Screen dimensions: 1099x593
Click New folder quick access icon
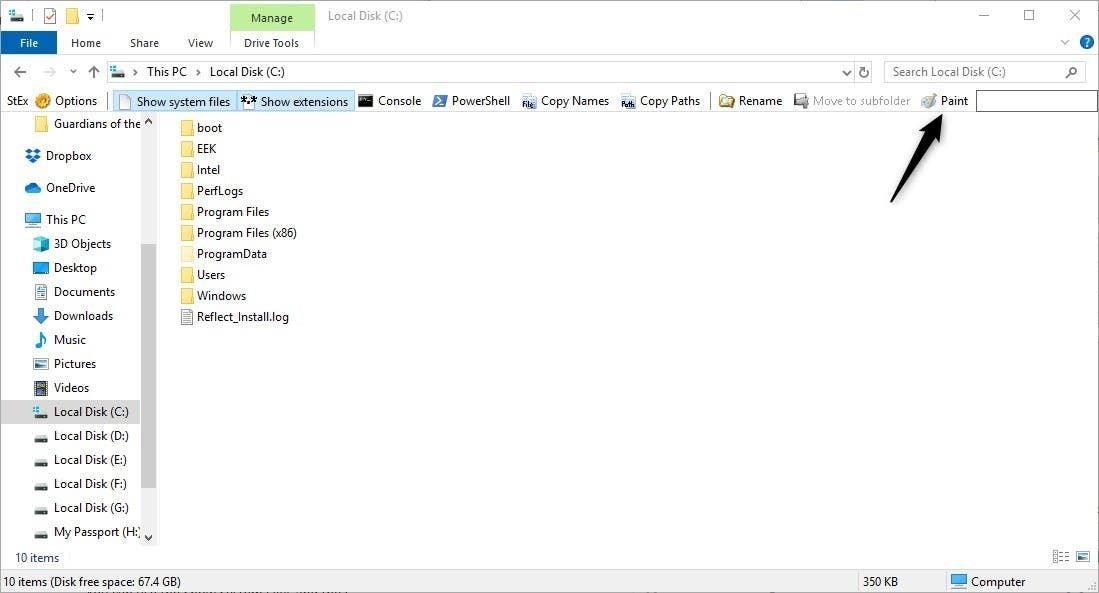72,15
